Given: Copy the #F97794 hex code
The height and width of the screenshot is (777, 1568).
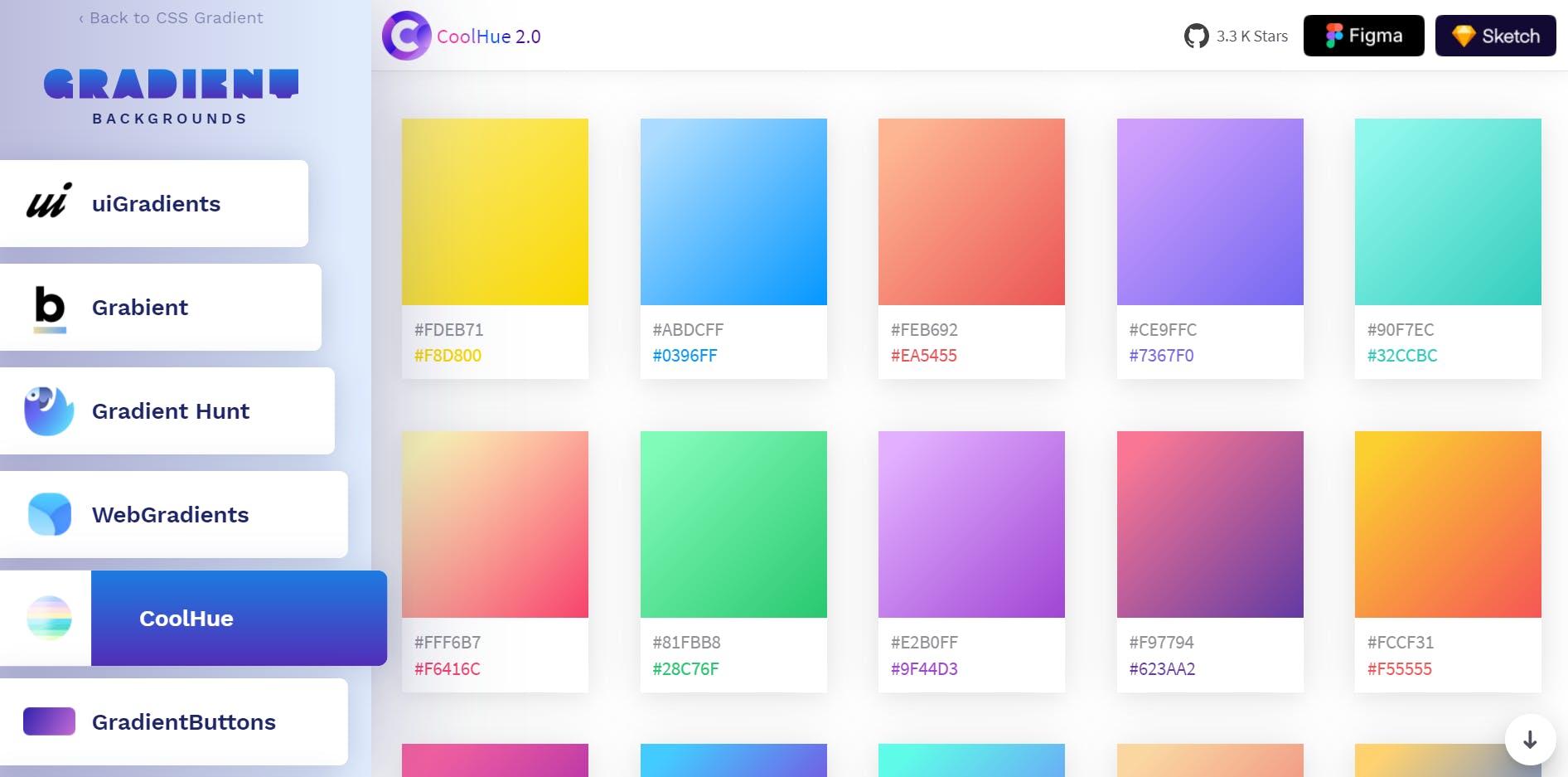Looking at the screenshot, I should point(1161,643).
